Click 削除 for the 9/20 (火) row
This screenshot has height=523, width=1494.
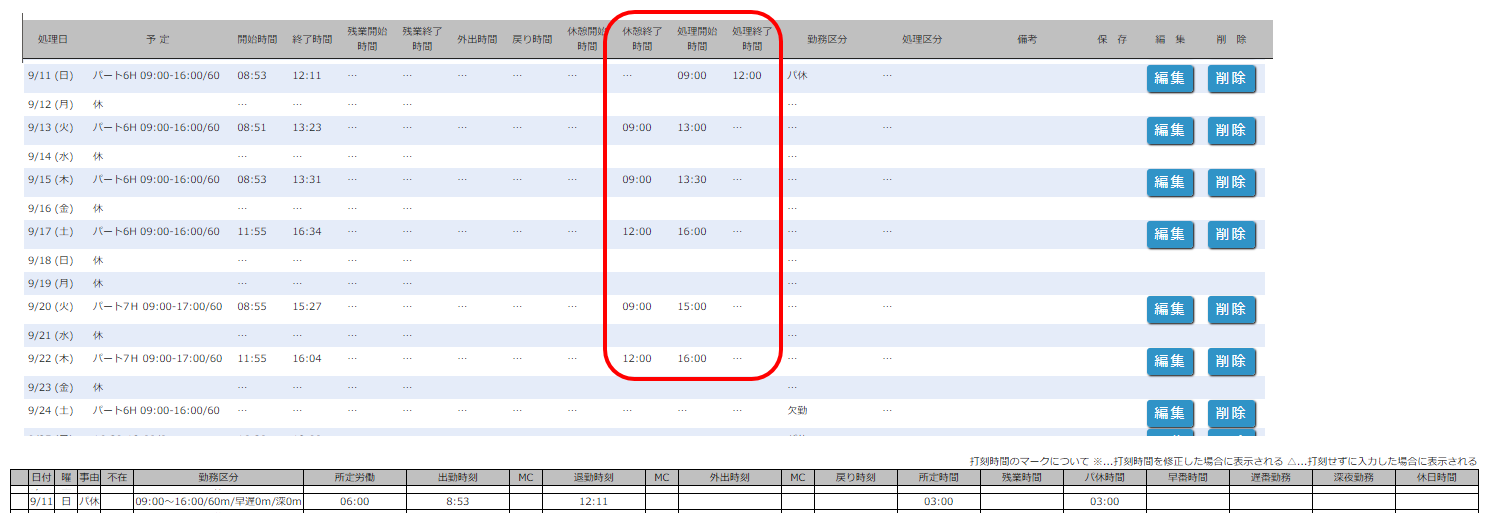click(1231, 309)
